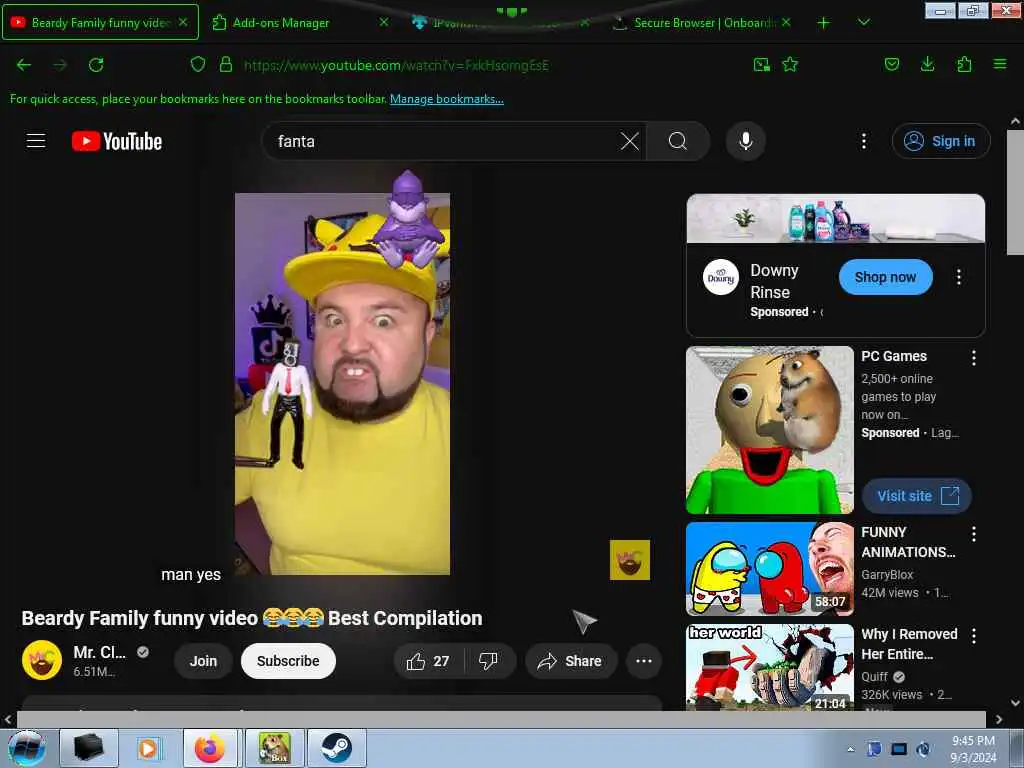1024x768 pixels.
Task: Click the Share button
Action: [x=569, y=661]
